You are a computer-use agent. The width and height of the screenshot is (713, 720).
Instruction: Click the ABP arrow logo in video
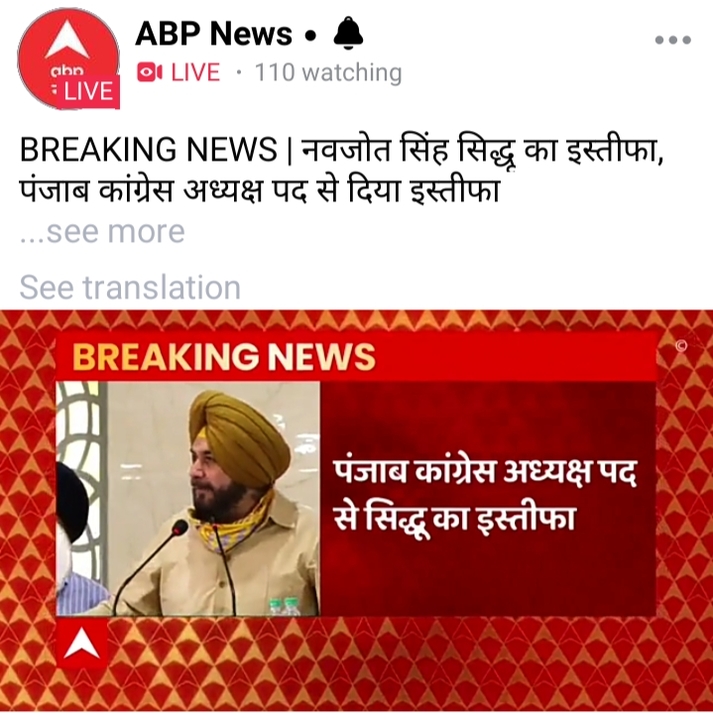pyautogui.click(x=82, y=643)
